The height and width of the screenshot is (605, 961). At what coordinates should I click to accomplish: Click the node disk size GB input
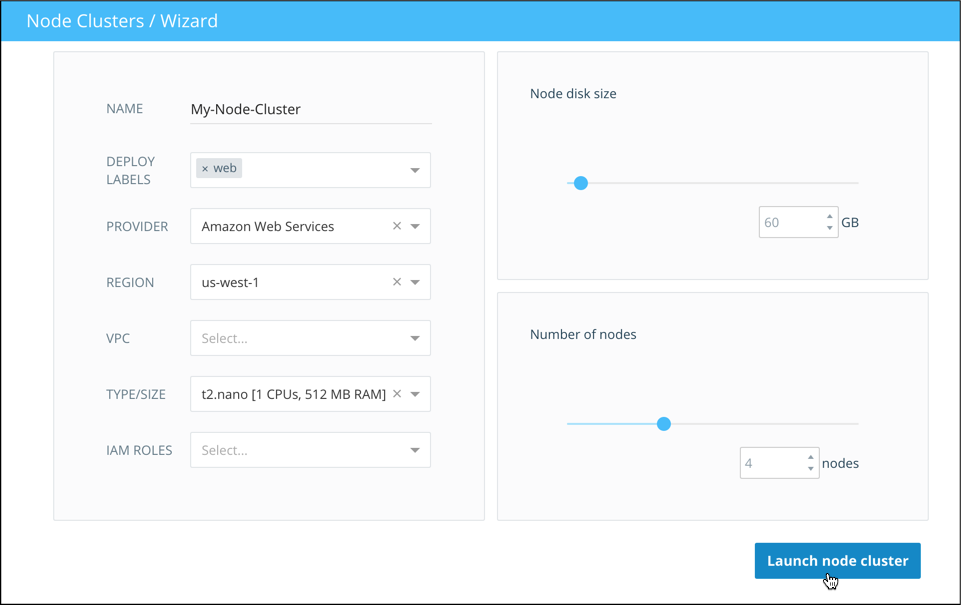click(x=790, y=222)
